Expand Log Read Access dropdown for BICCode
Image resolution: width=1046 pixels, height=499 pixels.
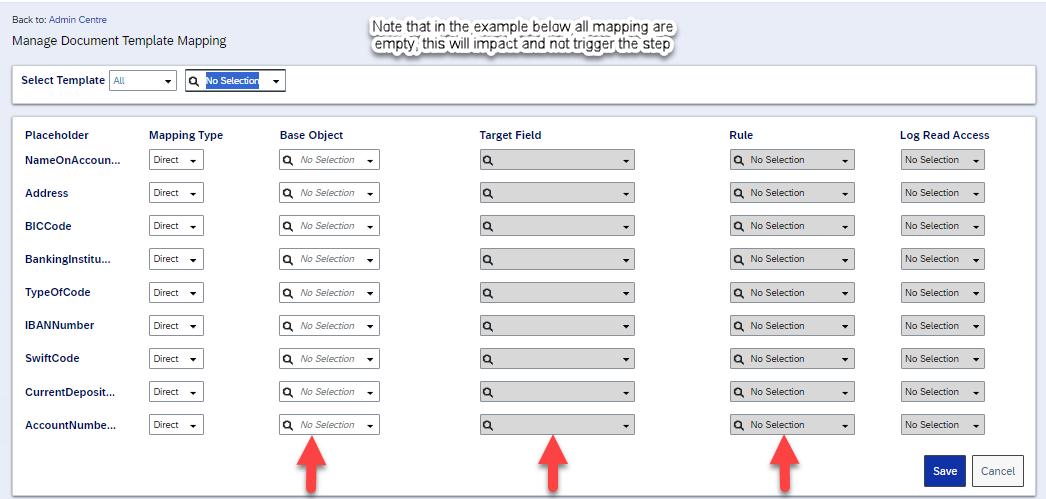[x=943, y=226]
